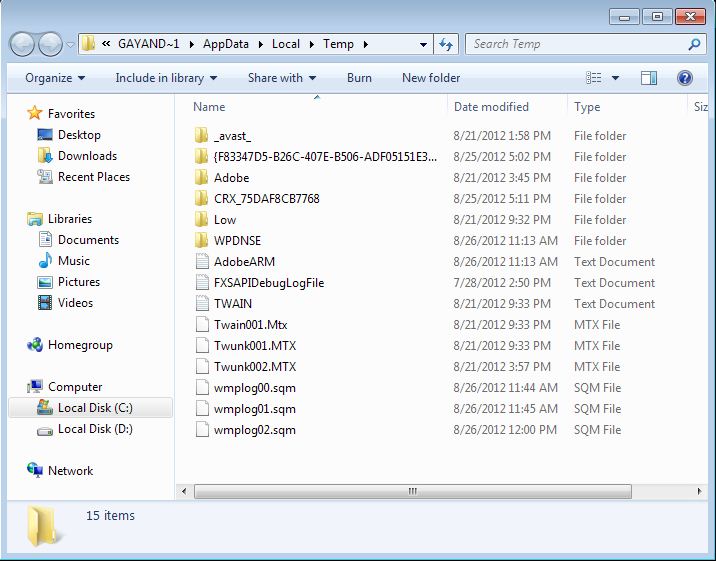This screenshot has height=561, width=716.
Task: Open the Share with menu
Action: tap(282, 78)
